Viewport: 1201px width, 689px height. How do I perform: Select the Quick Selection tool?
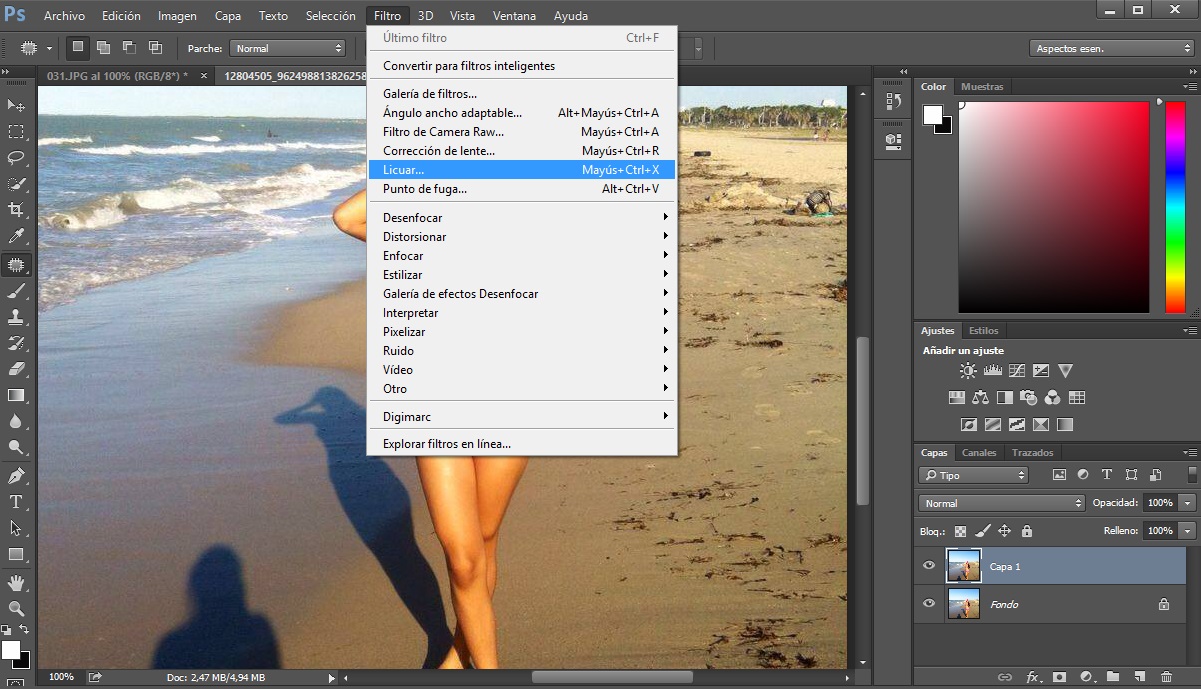coord(16,184)
